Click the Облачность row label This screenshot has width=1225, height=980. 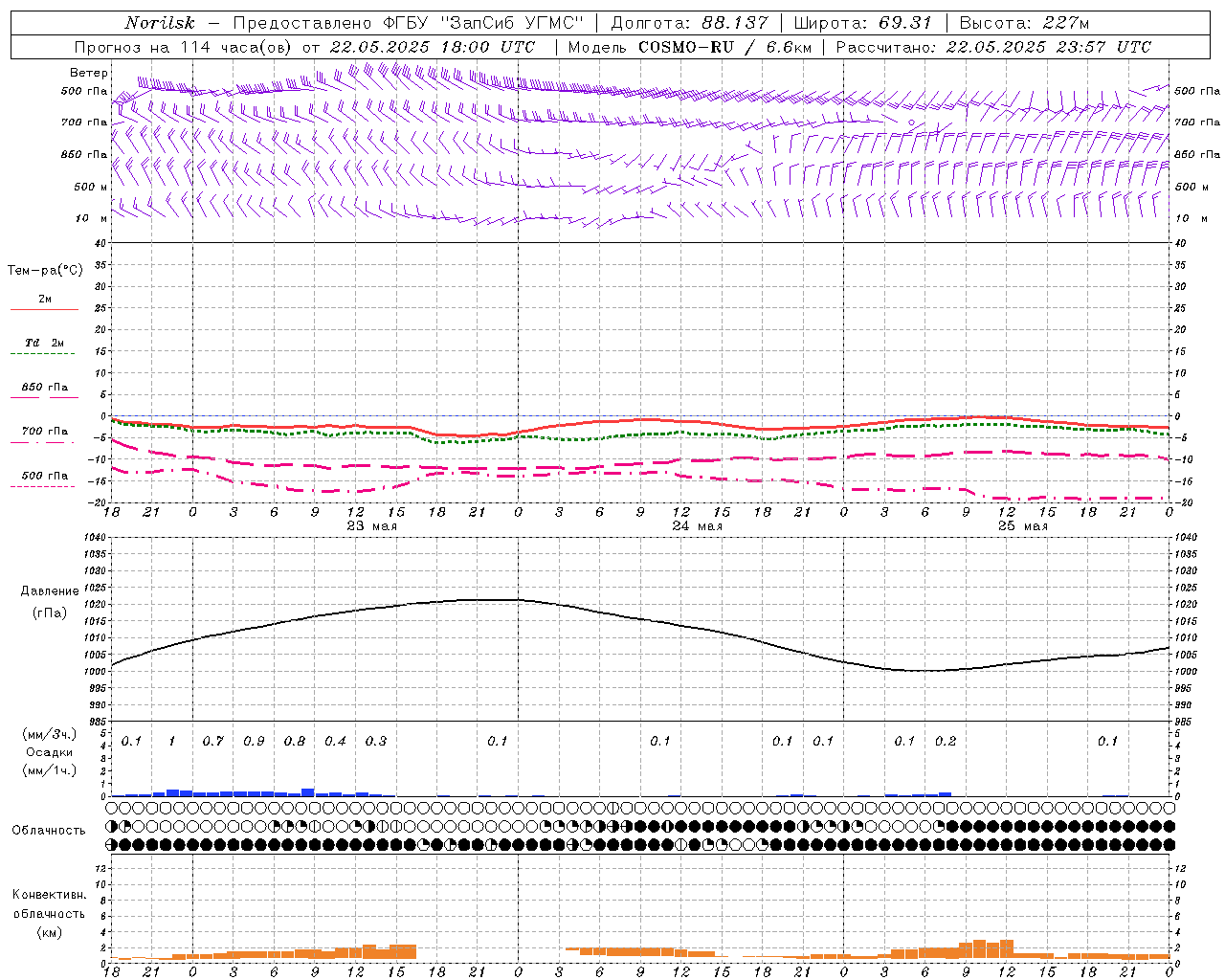49,831
